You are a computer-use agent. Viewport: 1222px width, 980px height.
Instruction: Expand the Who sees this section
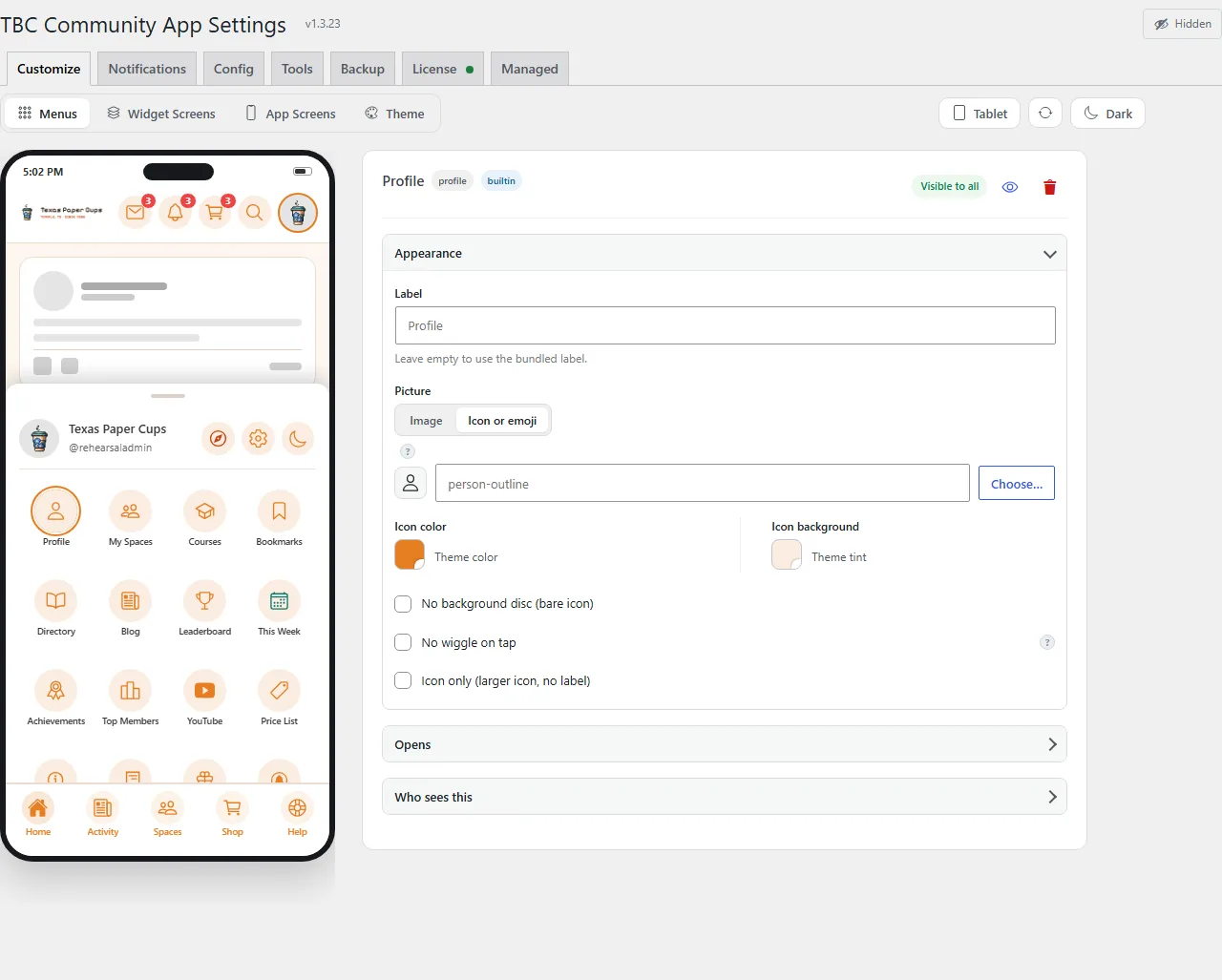pyautogui.click(x=725, y=797)
